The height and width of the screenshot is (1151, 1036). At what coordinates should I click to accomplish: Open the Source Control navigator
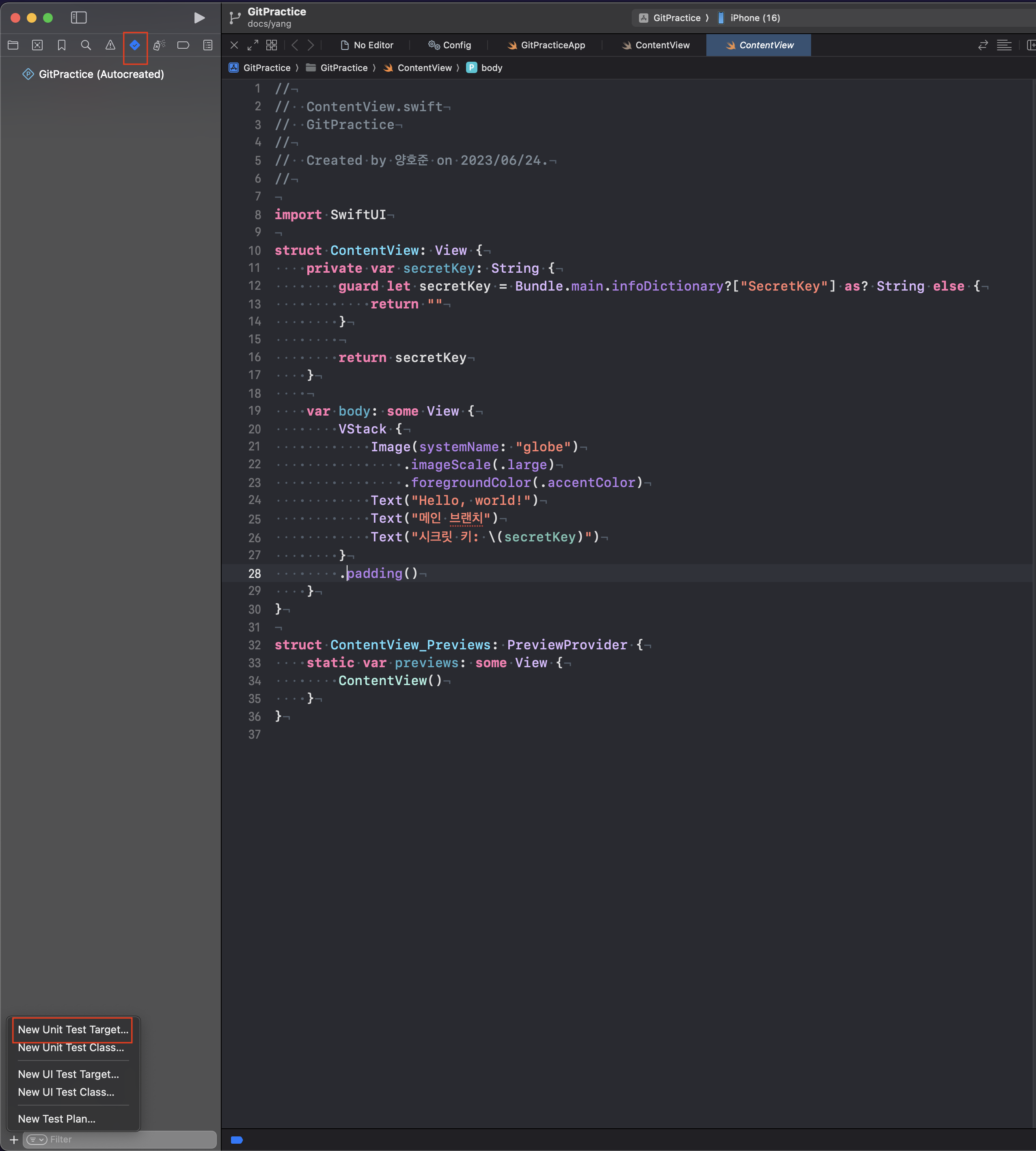(38, 45)
